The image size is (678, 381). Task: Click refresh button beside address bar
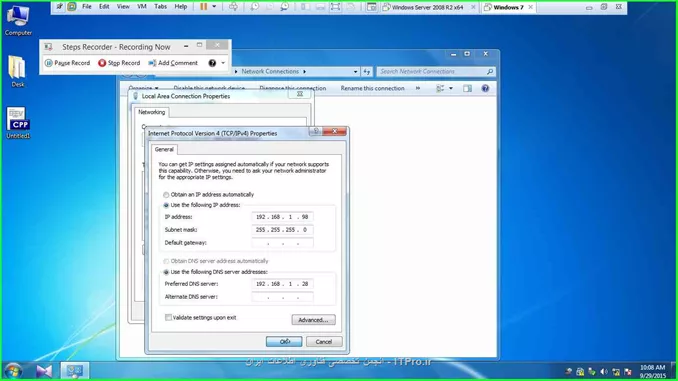[x=367, y=71]
